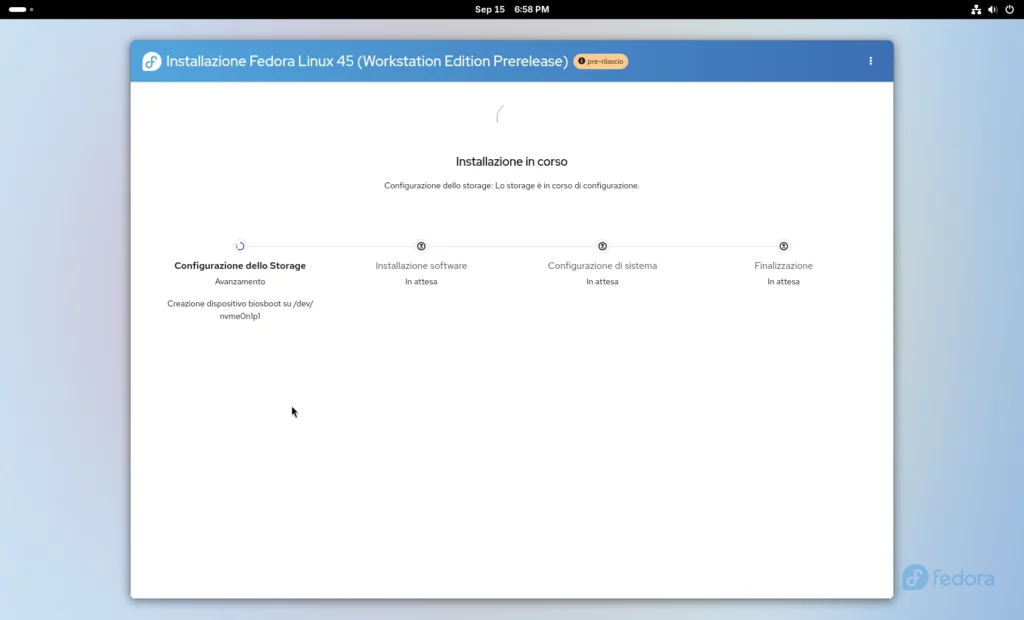Click the Fedora logo in installer header

point(152,61)
